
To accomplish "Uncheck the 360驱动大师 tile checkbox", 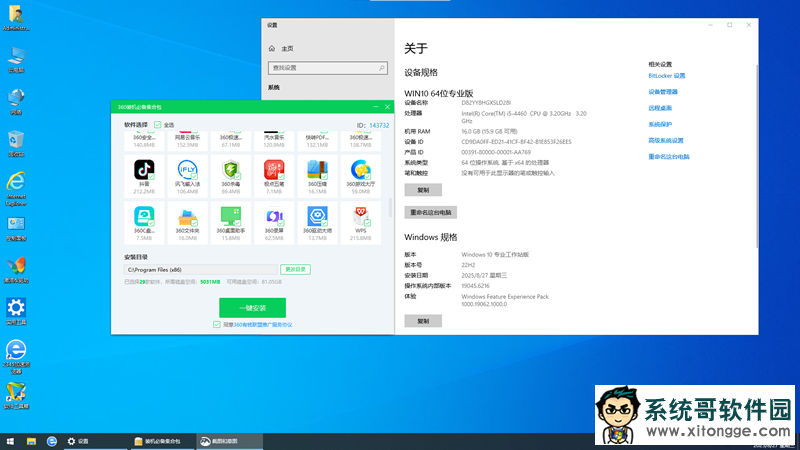I will click(x=324, y=223).
